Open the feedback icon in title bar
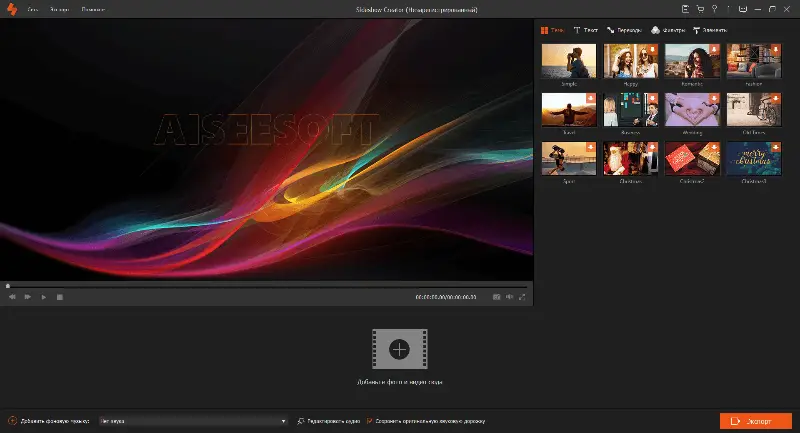800x433 pixels. point(743,9)
